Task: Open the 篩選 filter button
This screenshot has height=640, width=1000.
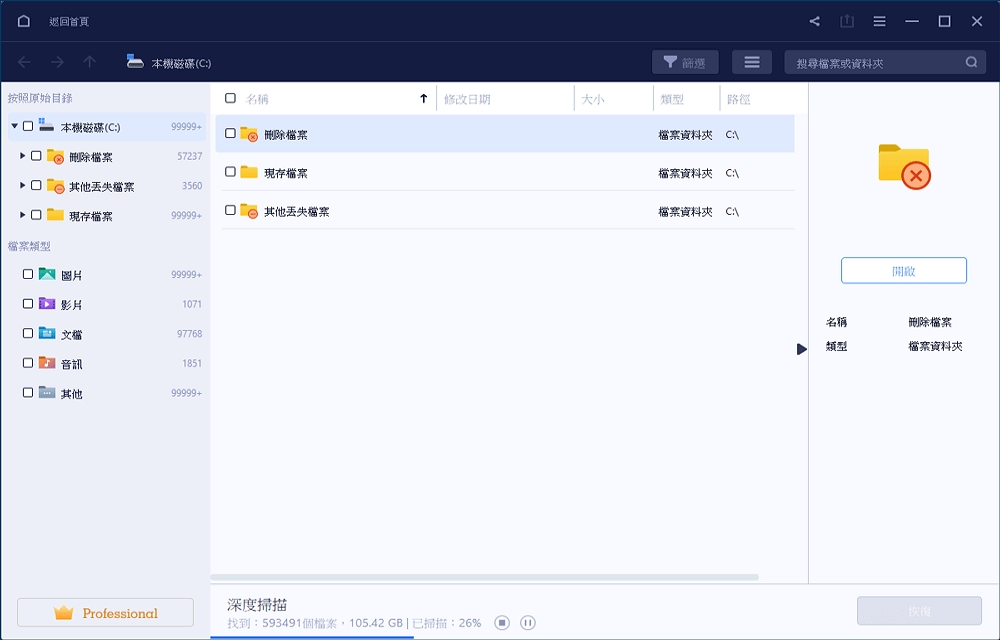Action: [x=685, y=62]
